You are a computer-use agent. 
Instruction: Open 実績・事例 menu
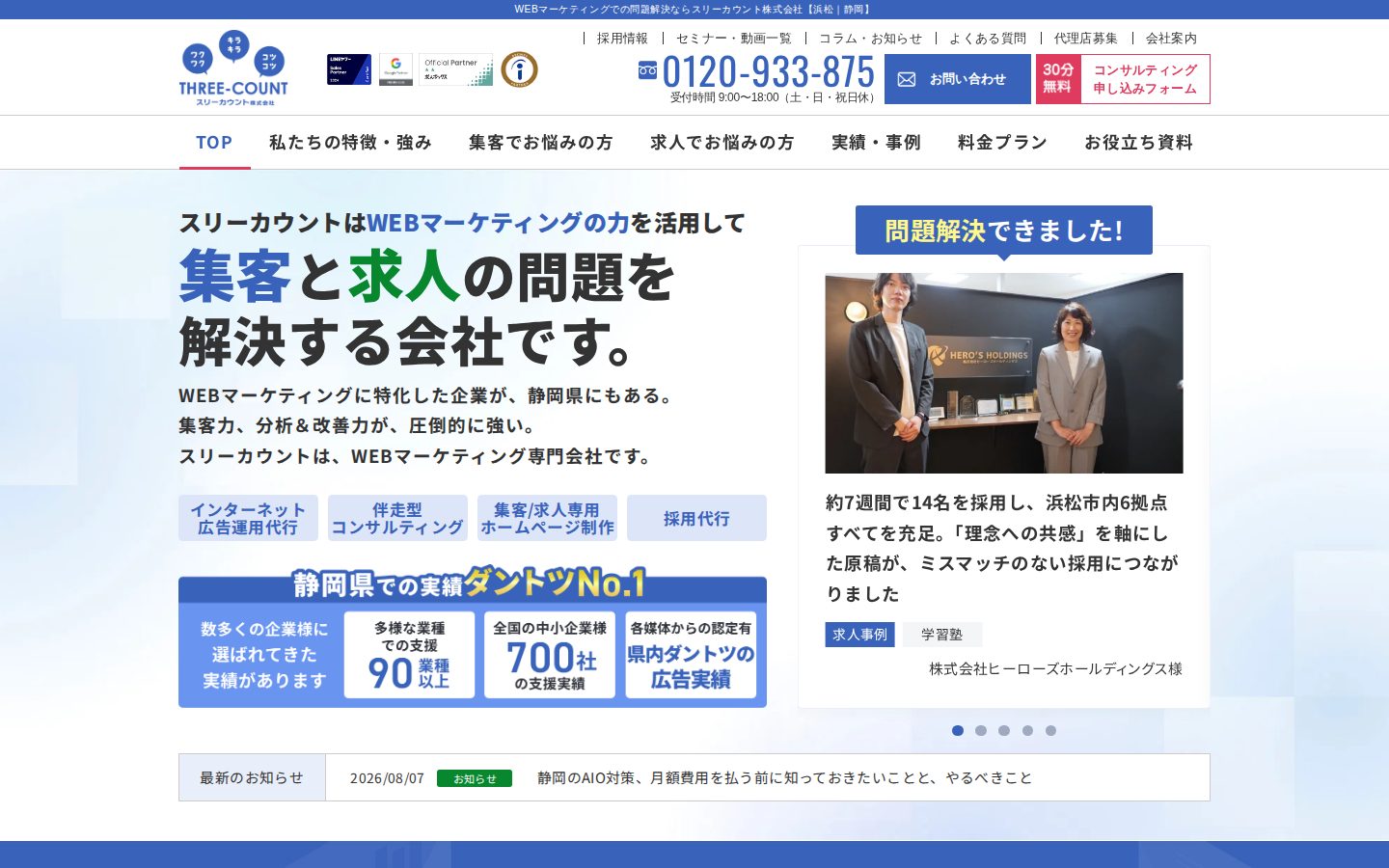click(876, 143)
